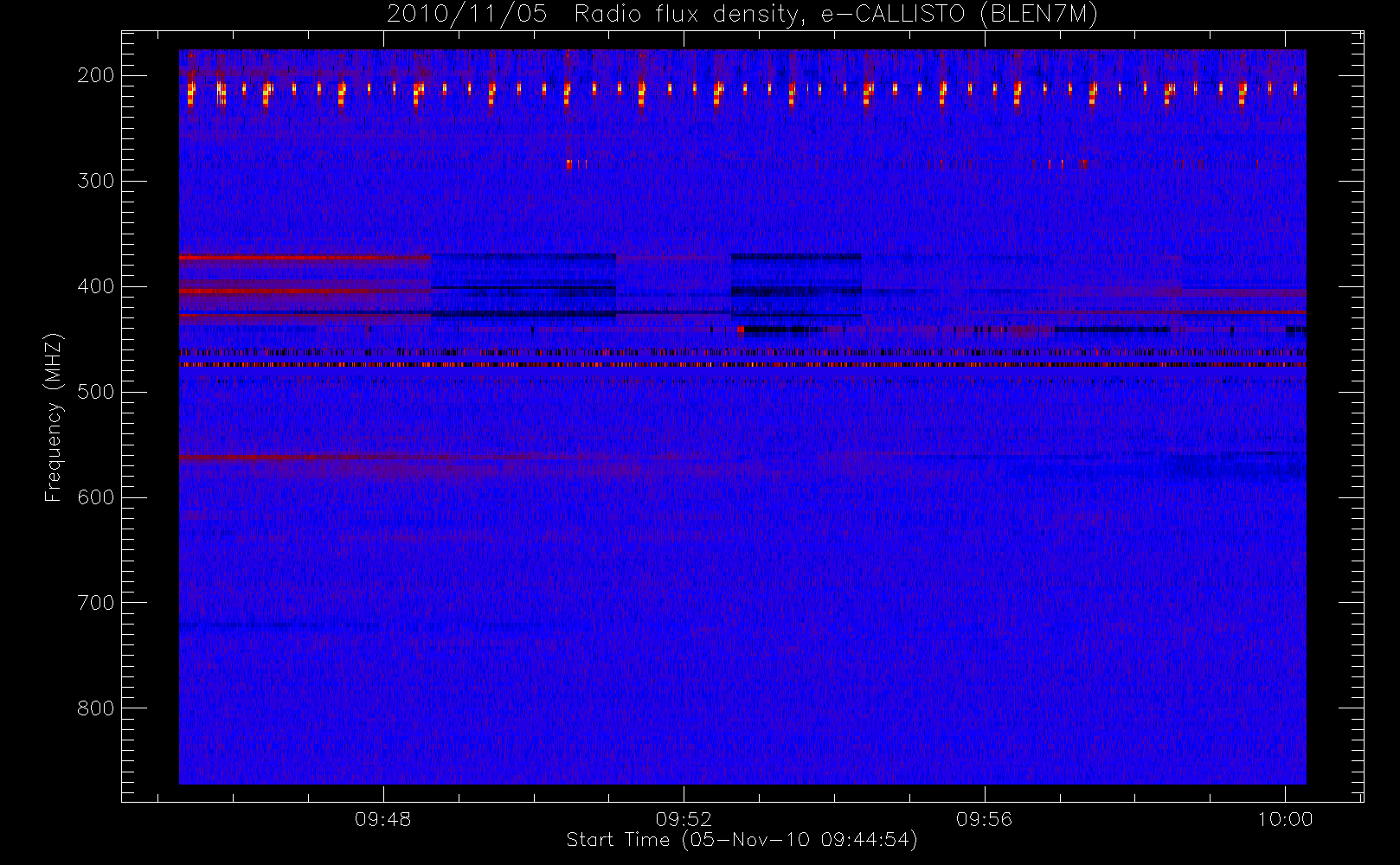Click the 'Frequency (MHZ)' axis title
Image resolution: width=1400 pixels, height=865 pixels.
(54, 417)
